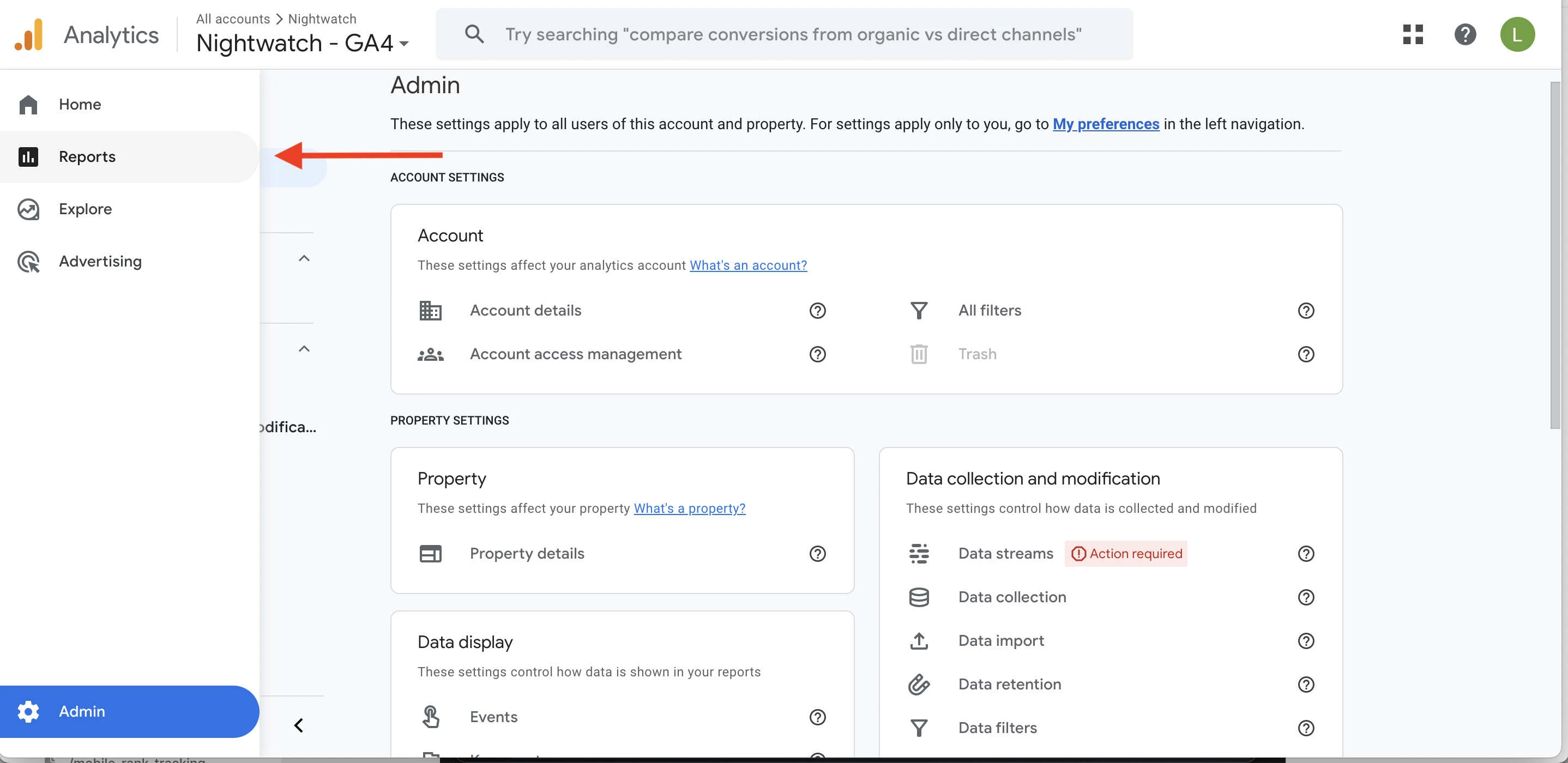Open Explore in the left navigation
1568x763 pixels.
(85, 209)
